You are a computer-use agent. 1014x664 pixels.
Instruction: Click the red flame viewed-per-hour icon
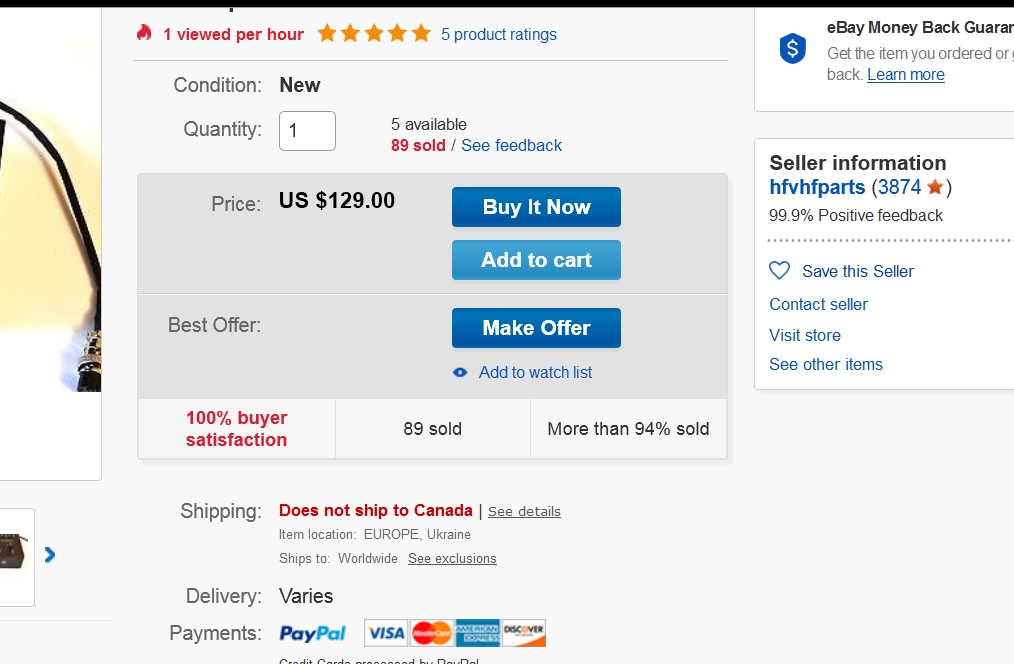144,33
